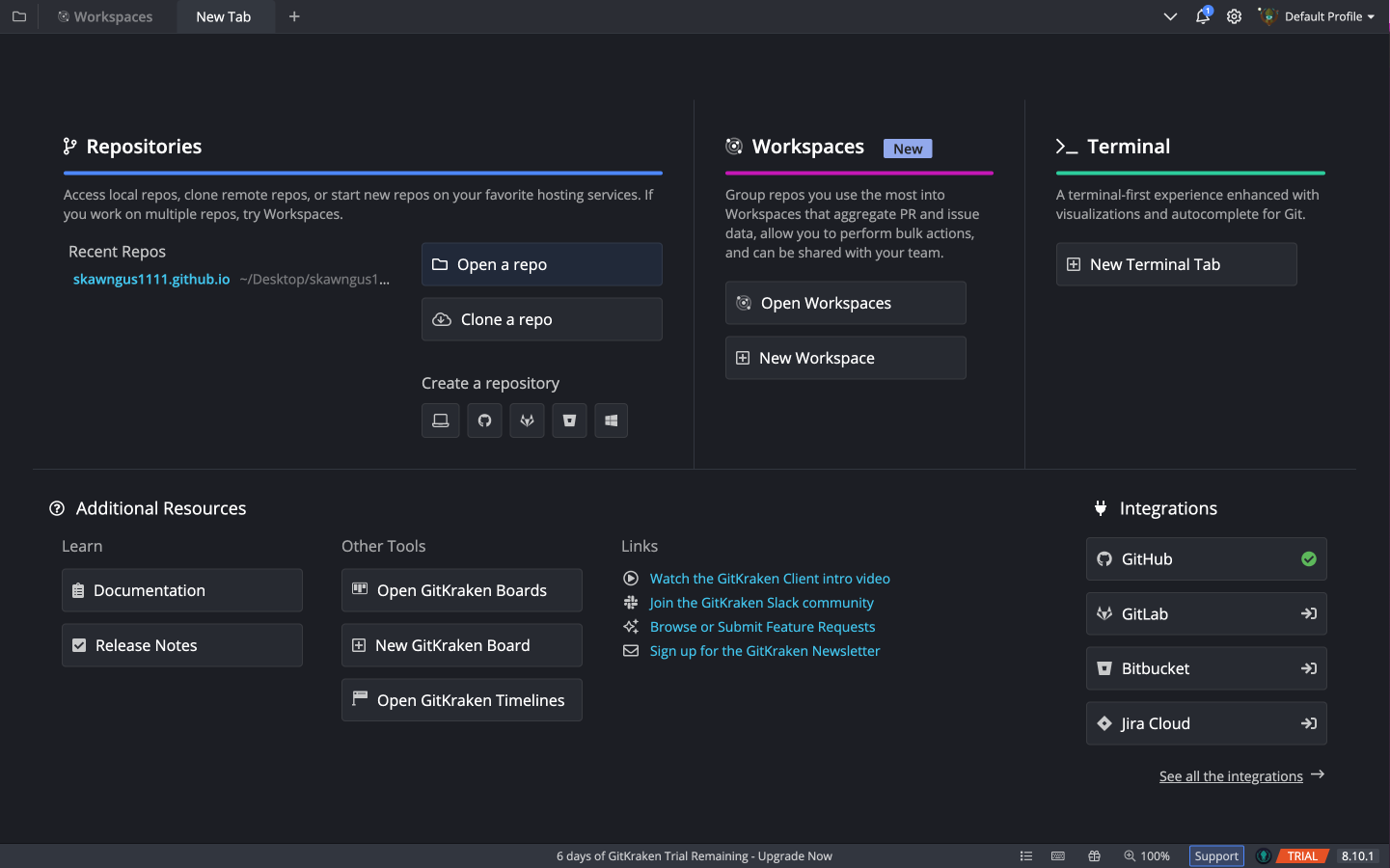1390x868 pixels.
Task: Browse or Submit Feature Requests link
Action: click(762, 627)
